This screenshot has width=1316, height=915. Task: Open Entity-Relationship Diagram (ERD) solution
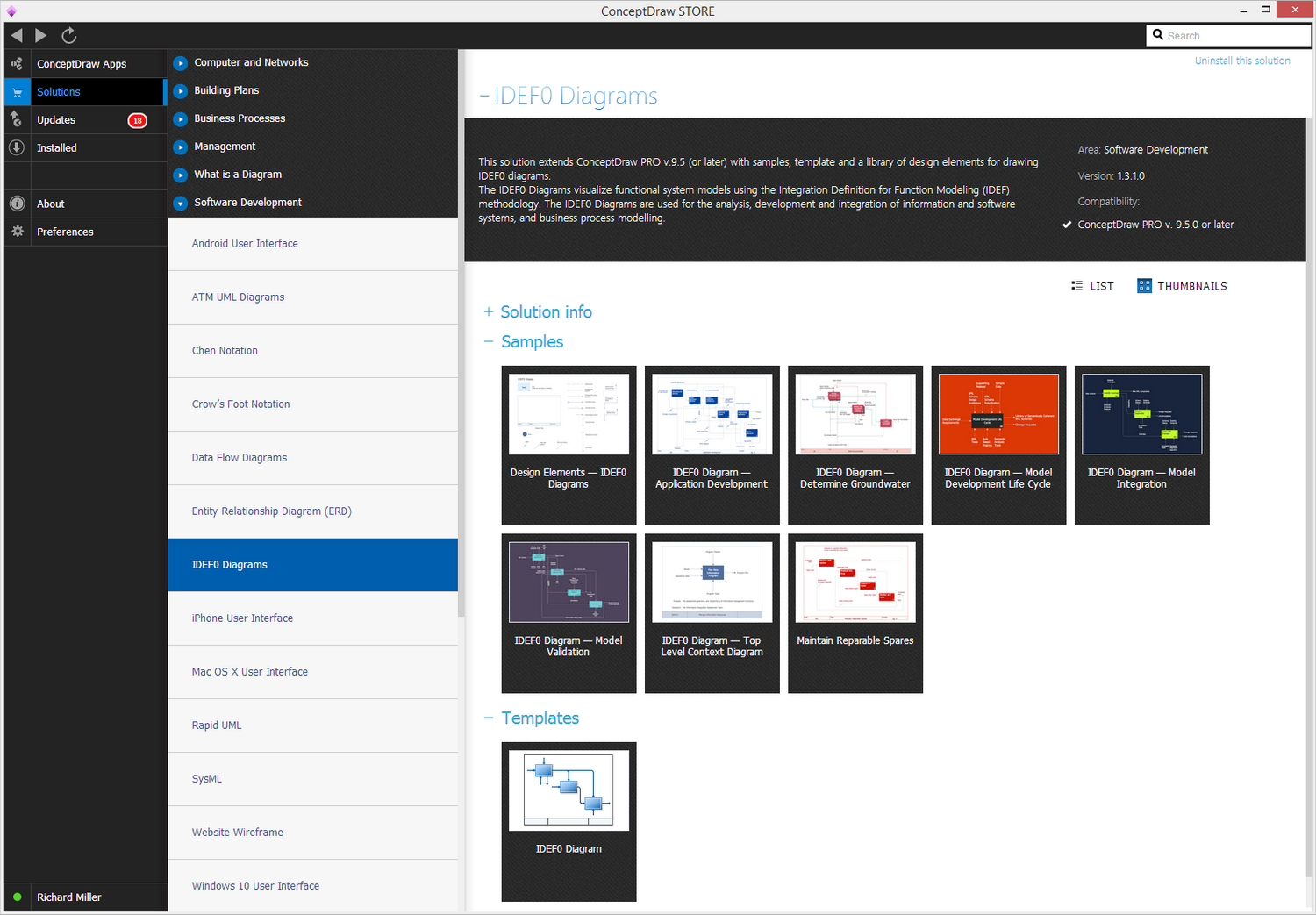pos(313,511)
